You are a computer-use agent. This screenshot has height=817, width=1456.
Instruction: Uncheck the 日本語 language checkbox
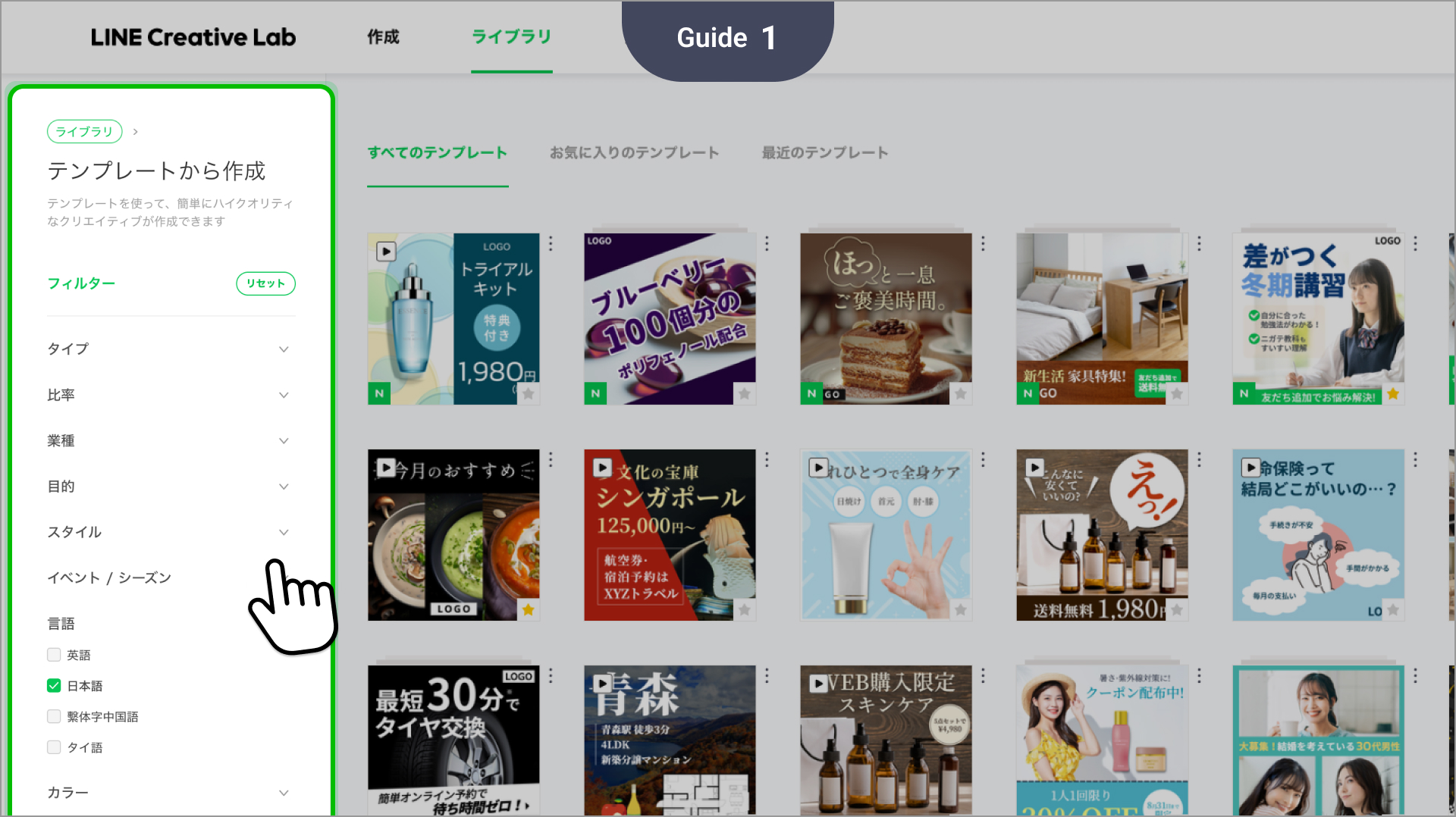pos(54,686)
